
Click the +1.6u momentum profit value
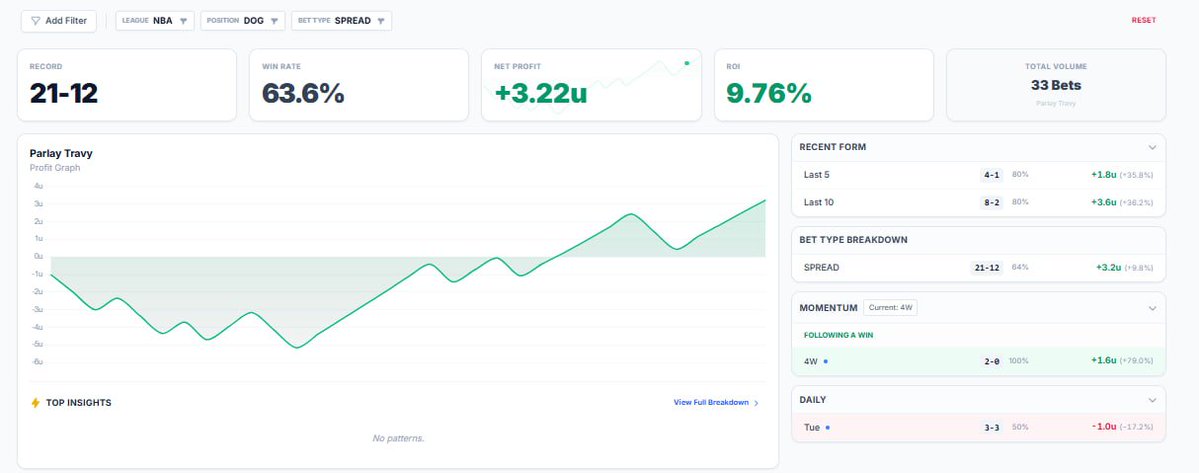click(x=1104, y=361)
